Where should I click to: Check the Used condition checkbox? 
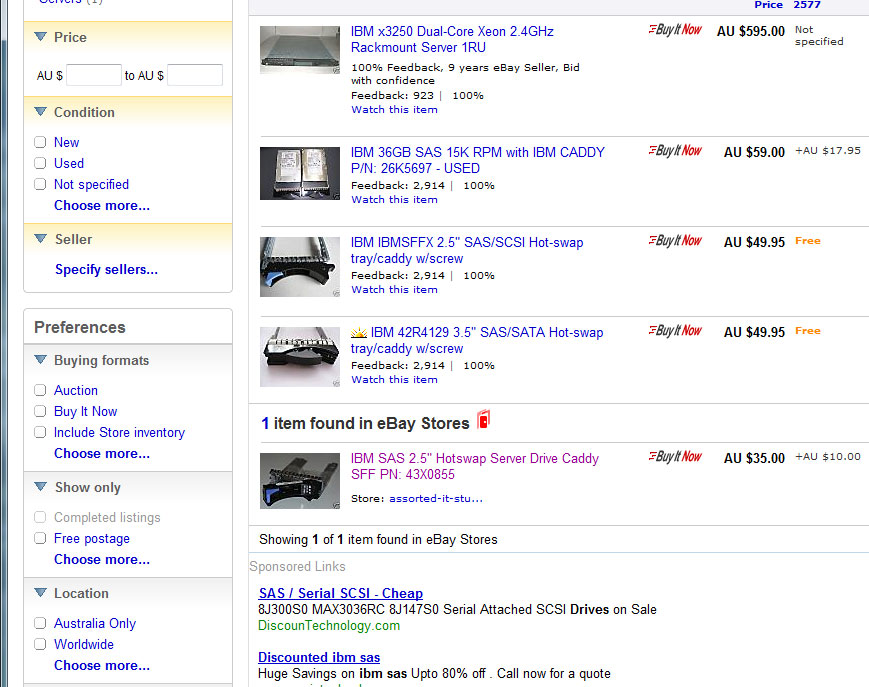tap(40, 163)
